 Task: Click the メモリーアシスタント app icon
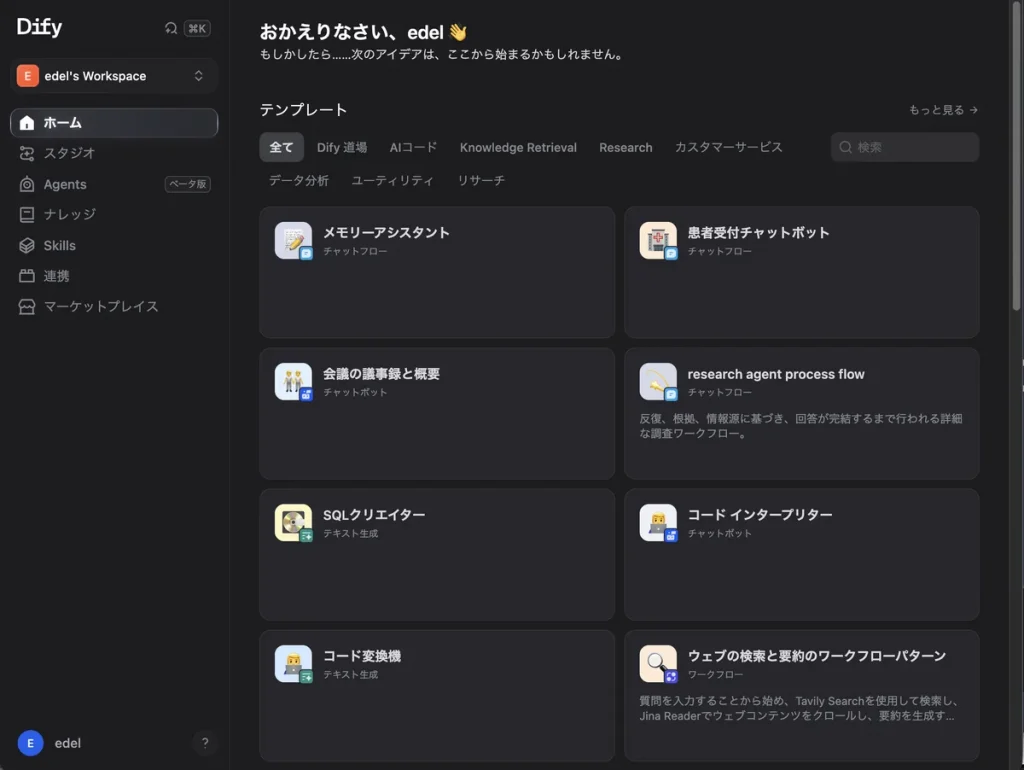[x=293, y=240]
